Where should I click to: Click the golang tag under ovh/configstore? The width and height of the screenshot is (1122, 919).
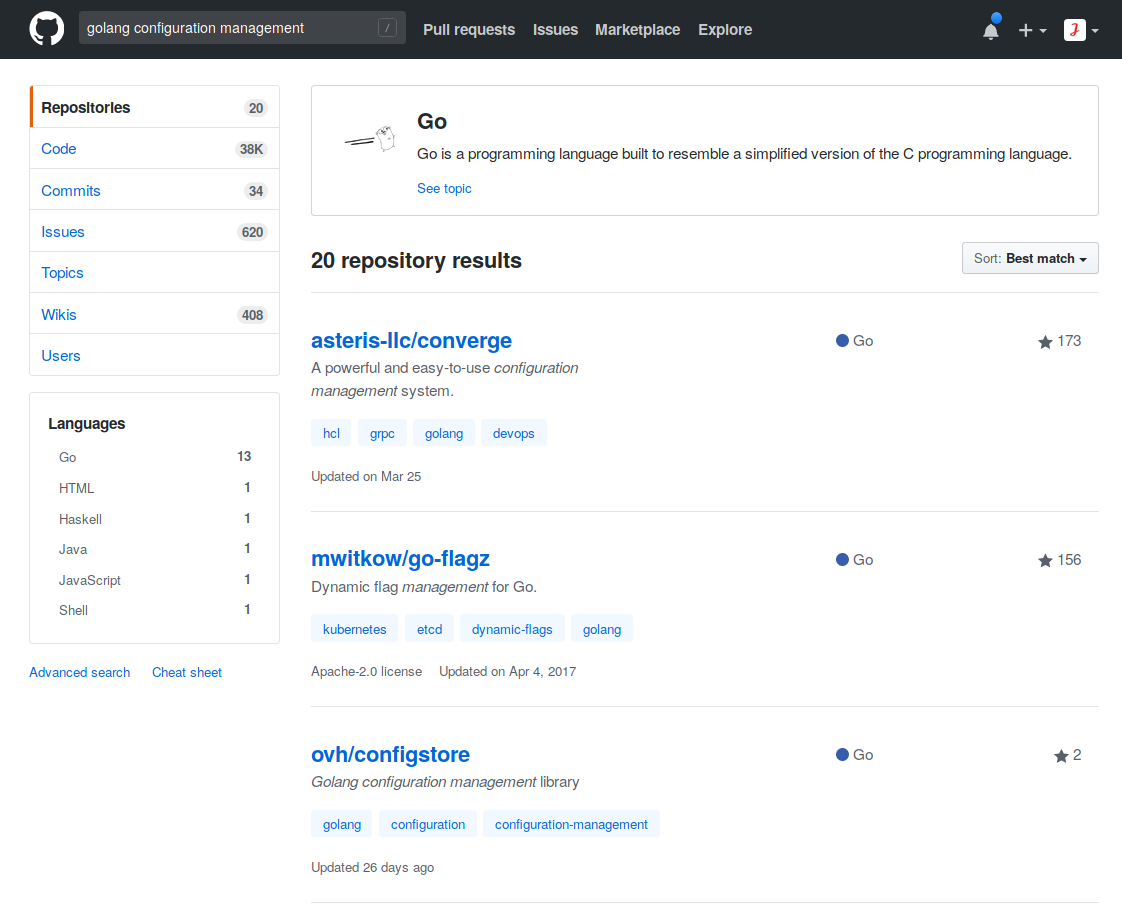pos(341,824)
